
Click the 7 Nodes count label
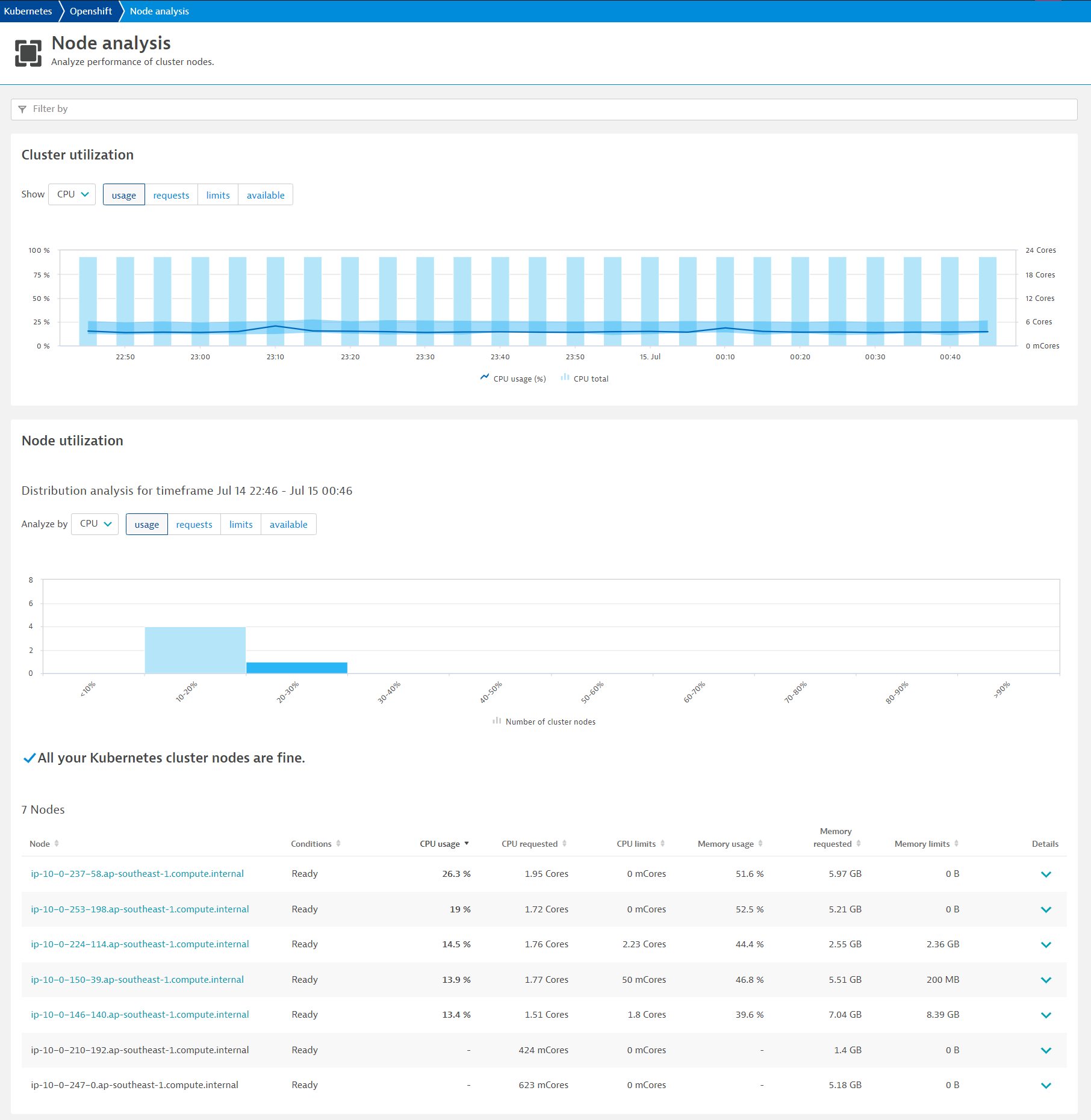tap(43, 809)
